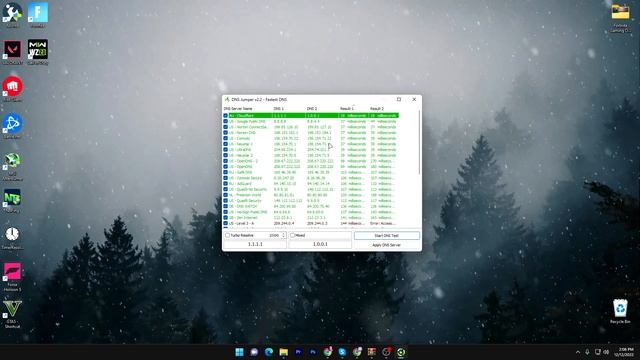640x360 pixels.
Task: Select the US - Level 3 - A row
Action: click(x=311, y=223)
